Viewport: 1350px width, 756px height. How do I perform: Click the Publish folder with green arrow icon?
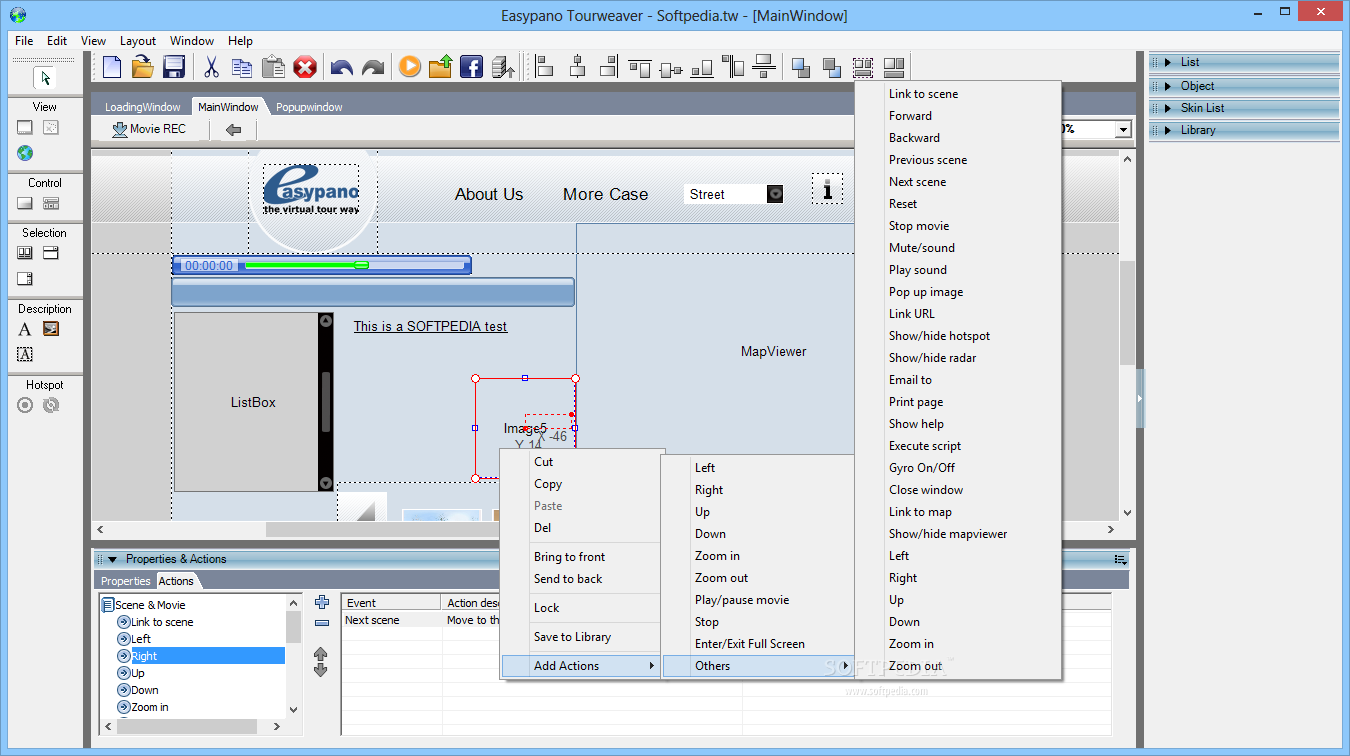click(441, 67)
